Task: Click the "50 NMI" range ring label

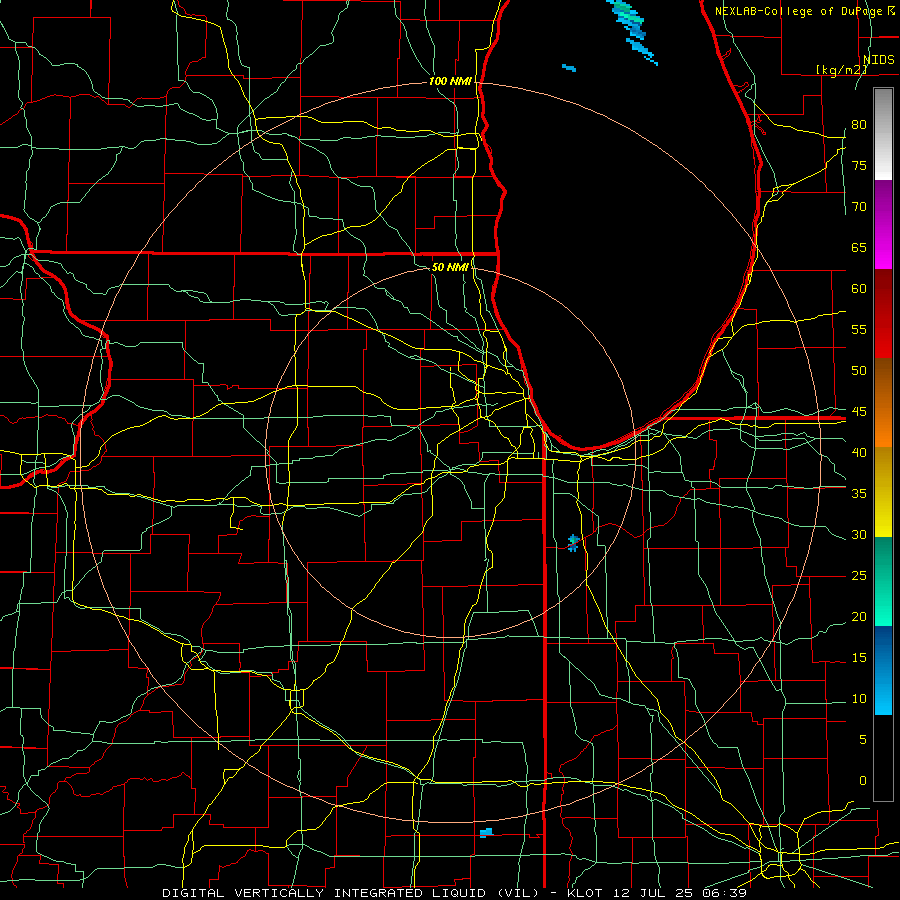Action: (450, 267)
